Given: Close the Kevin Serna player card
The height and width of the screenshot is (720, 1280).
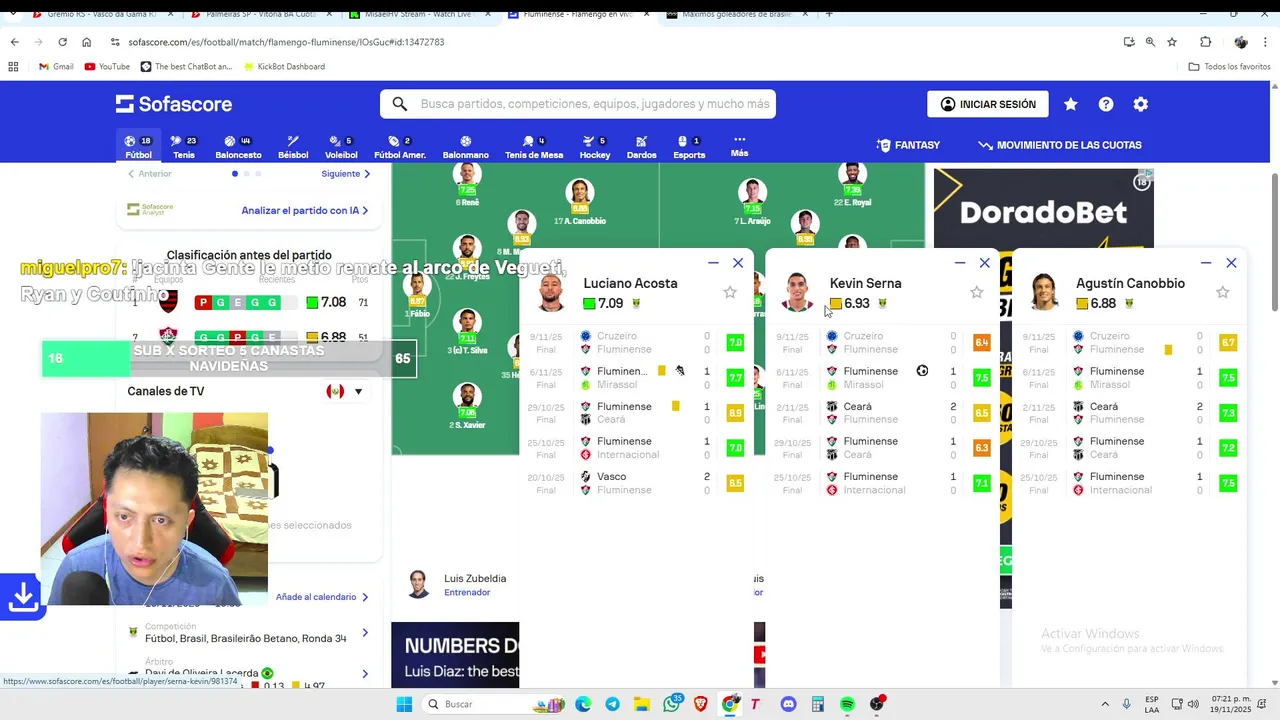Looking at the screenshot, I should 985,263.
